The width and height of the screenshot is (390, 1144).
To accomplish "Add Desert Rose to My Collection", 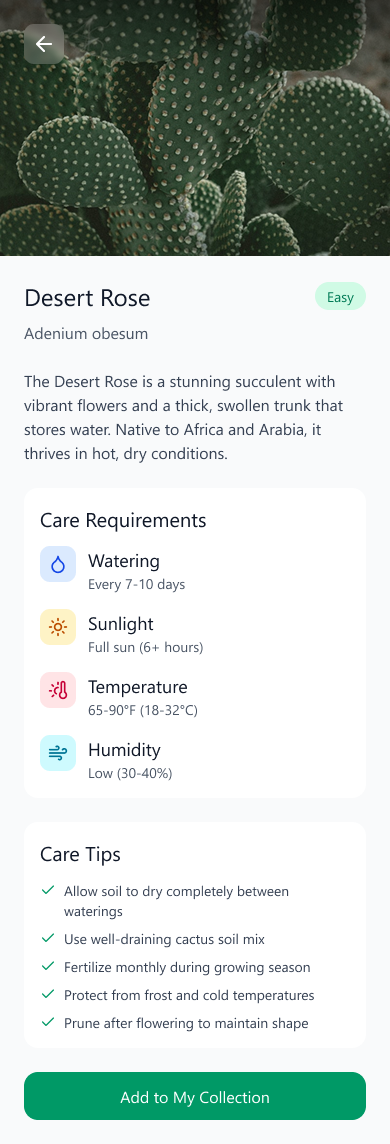I will tap(195, 1096).
